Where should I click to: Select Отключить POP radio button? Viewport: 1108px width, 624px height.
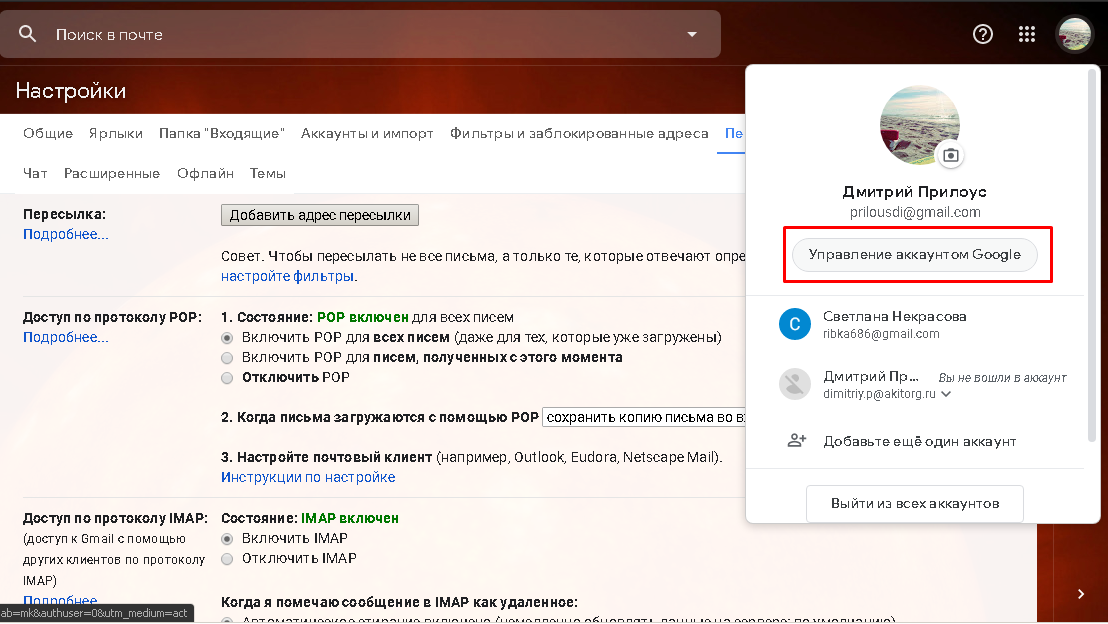(227, 377)
